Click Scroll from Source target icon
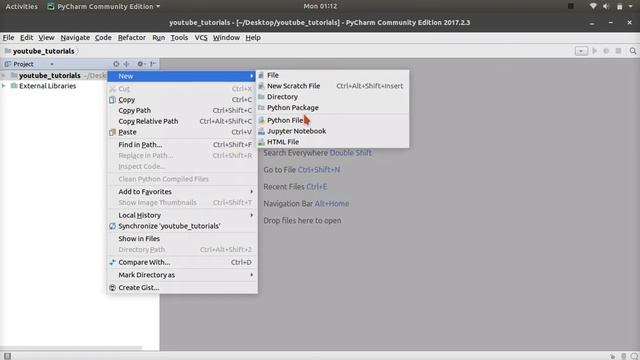The image size is (640, 360). (116, 64)
